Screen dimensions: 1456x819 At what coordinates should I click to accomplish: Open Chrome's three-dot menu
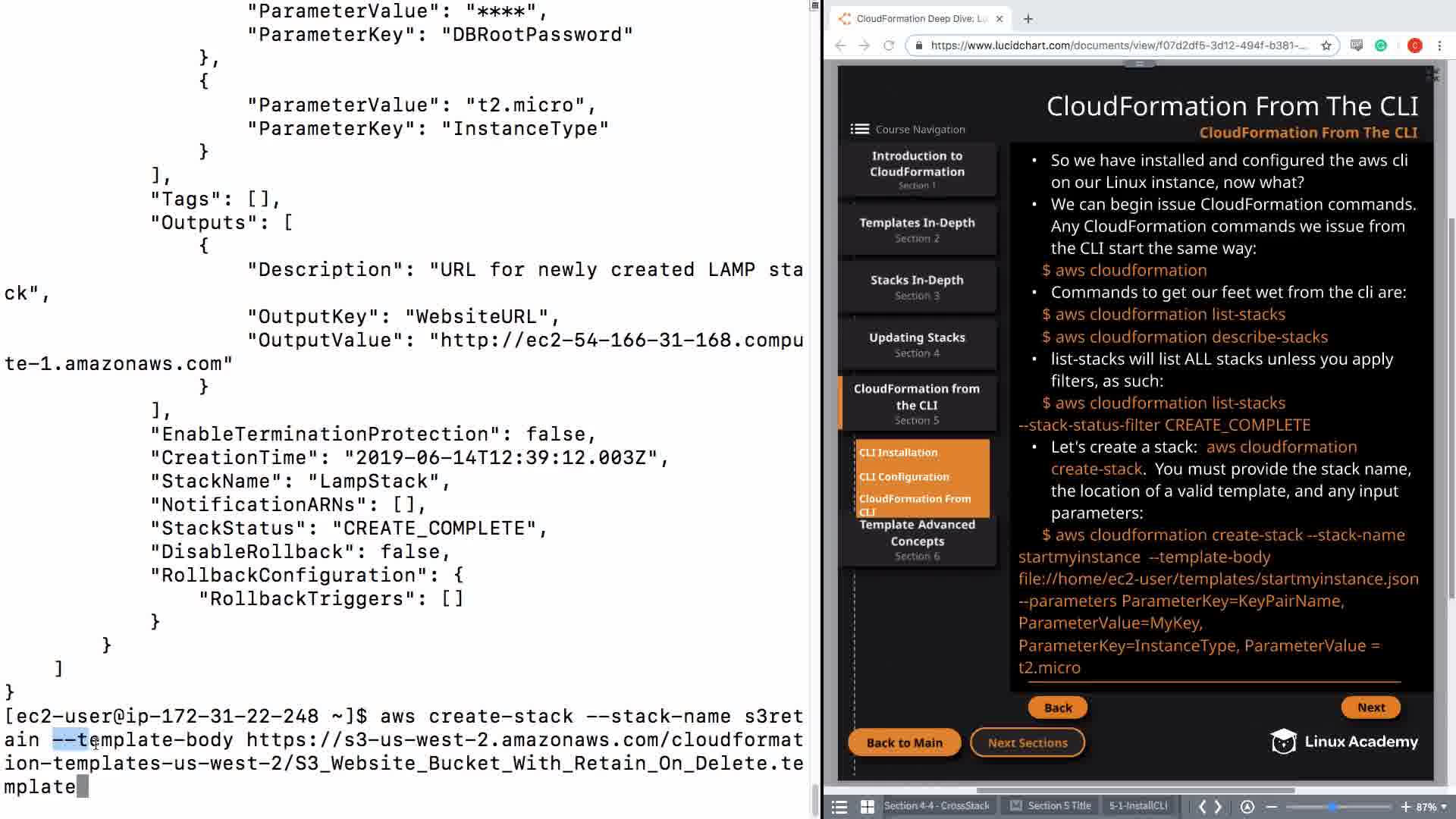tap(1439, 45)
